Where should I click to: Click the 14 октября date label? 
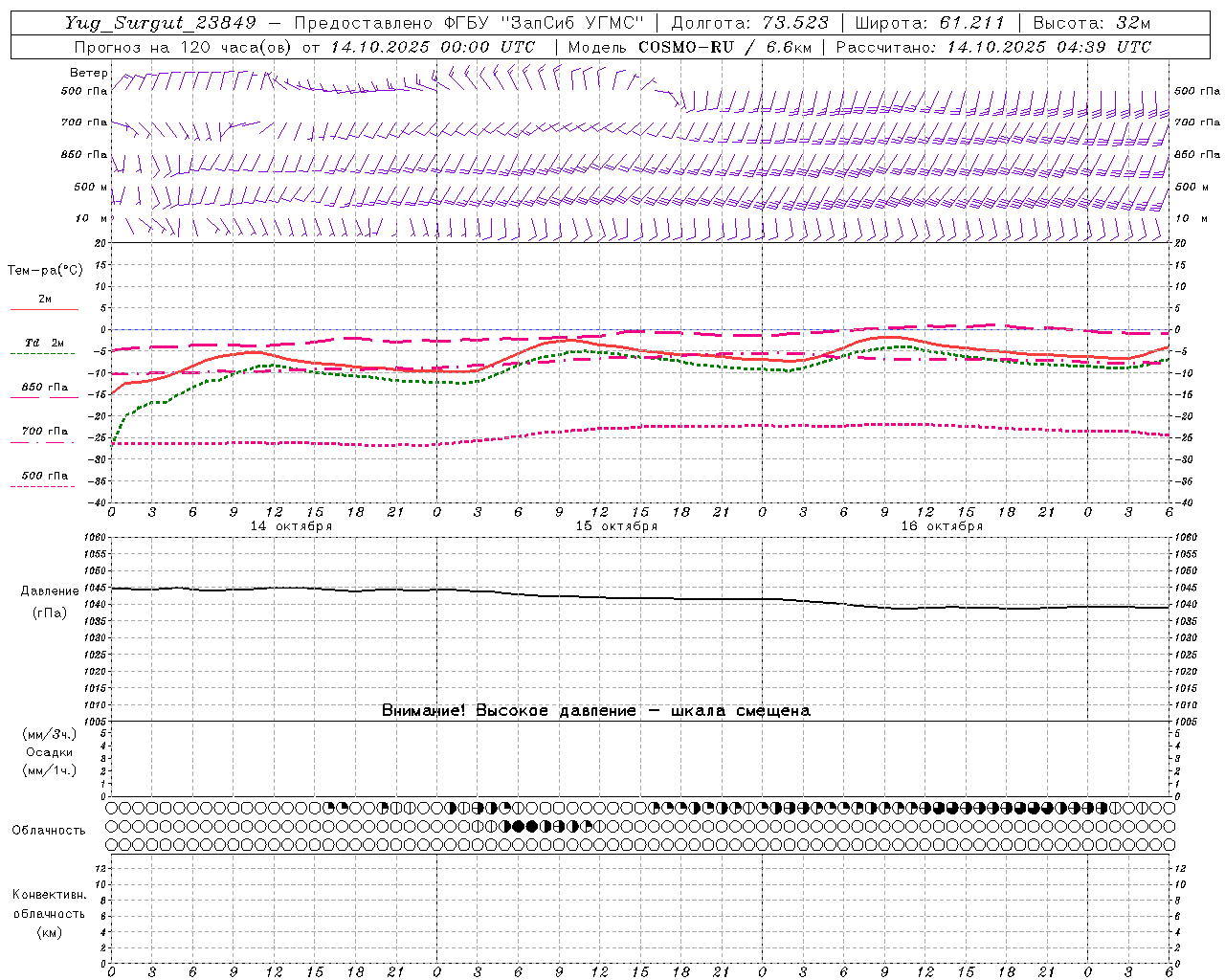coord(291,526)
